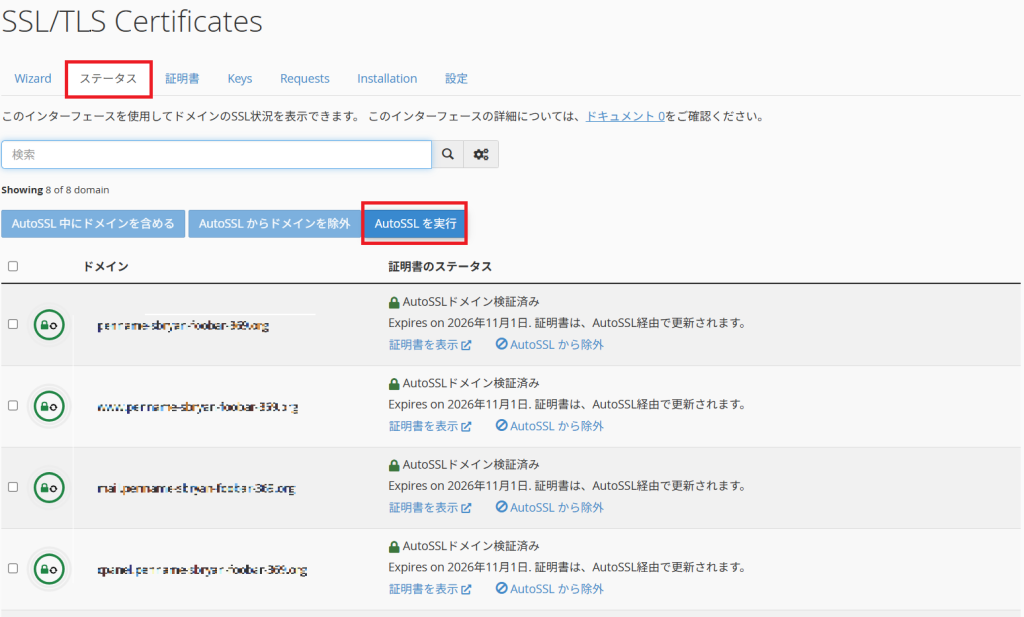Viewport: 1024px width, 617px height.
Task: Click the domain name starting with cpanel.
Action: pos(202,570)
